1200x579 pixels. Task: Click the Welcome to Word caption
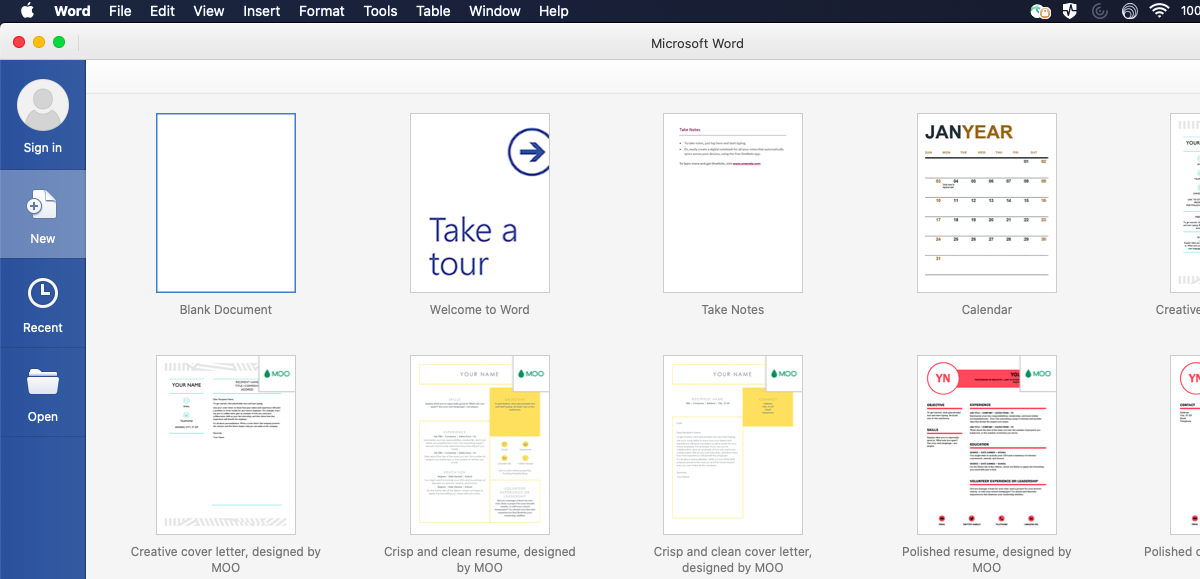[480, 310]
